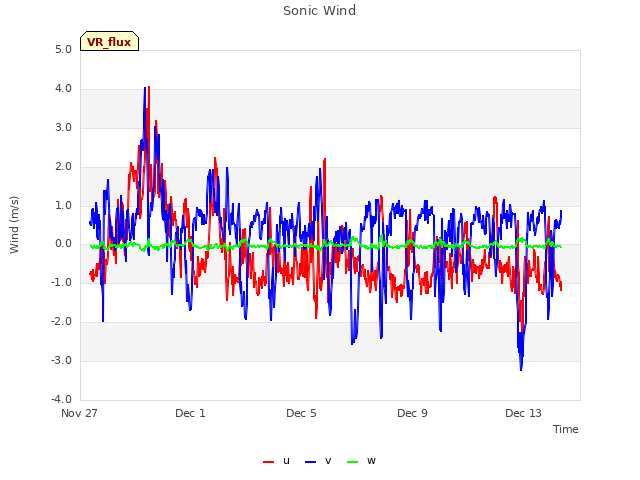Click the 3.0 y-axis value
Screen dimensions: 640x480
[63, 127]
